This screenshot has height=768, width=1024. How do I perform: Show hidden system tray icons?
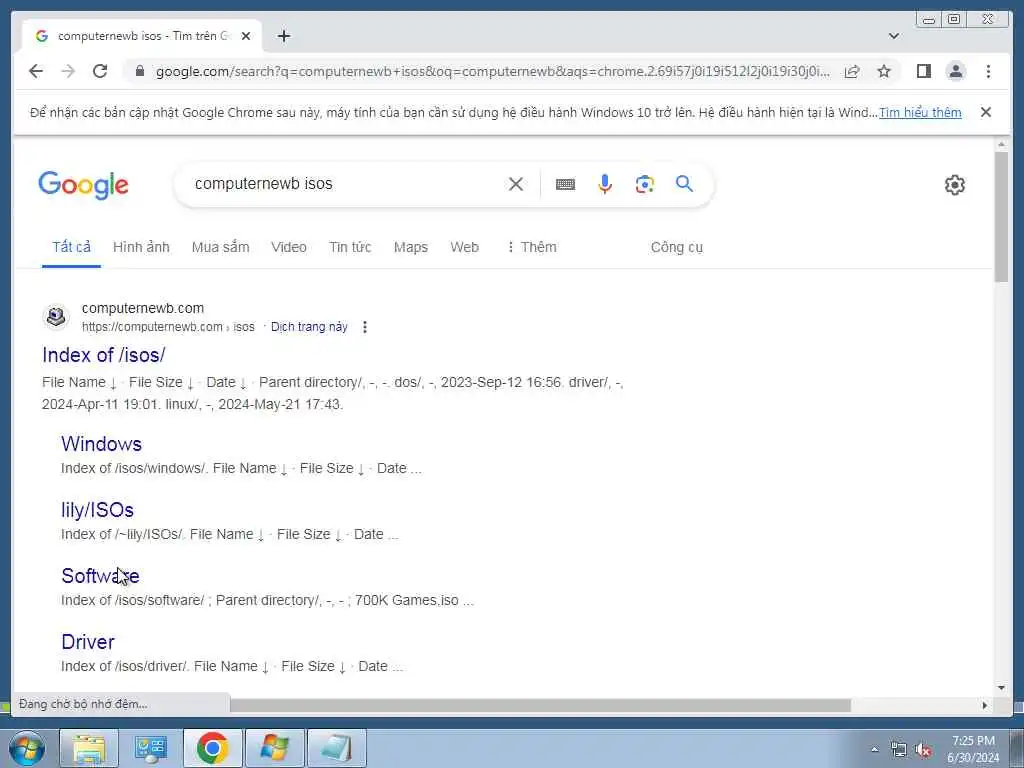(x=874, y=750)
